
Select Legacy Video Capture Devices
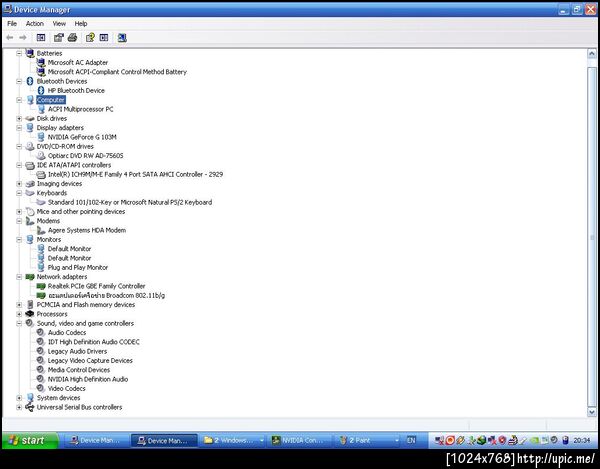point(90,360)
